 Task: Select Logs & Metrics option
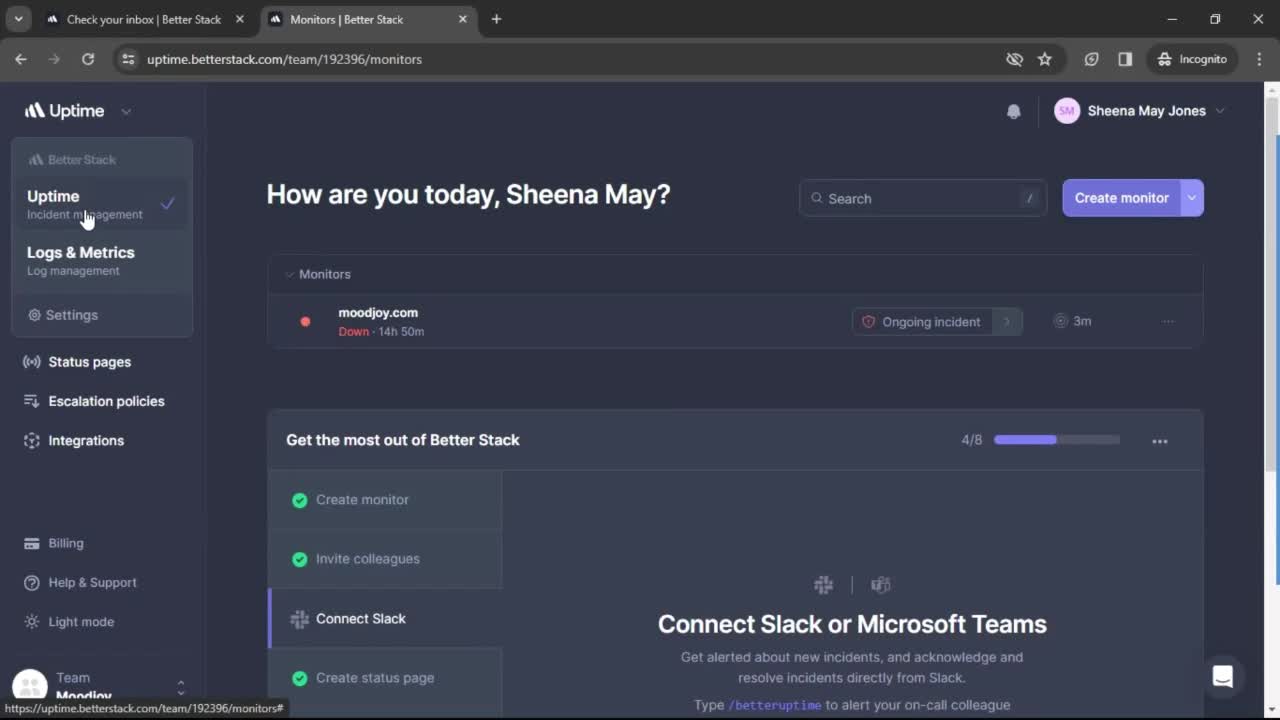pyautogui.click(x=101, y=260)
